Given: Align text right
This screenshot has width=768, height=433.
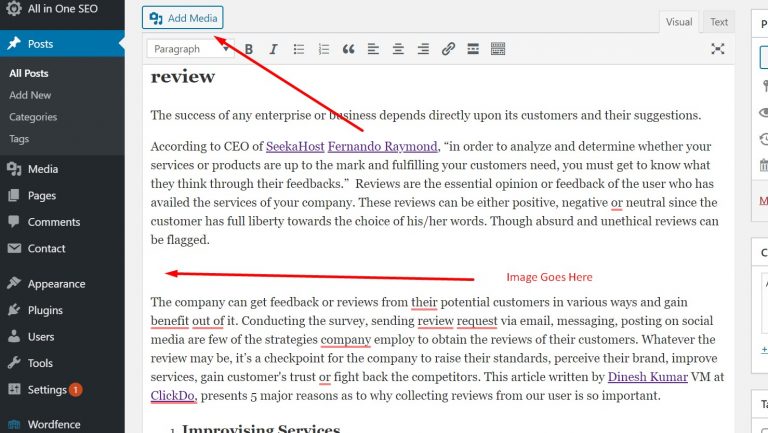Looking at the screenshot, I should [423, 49].
